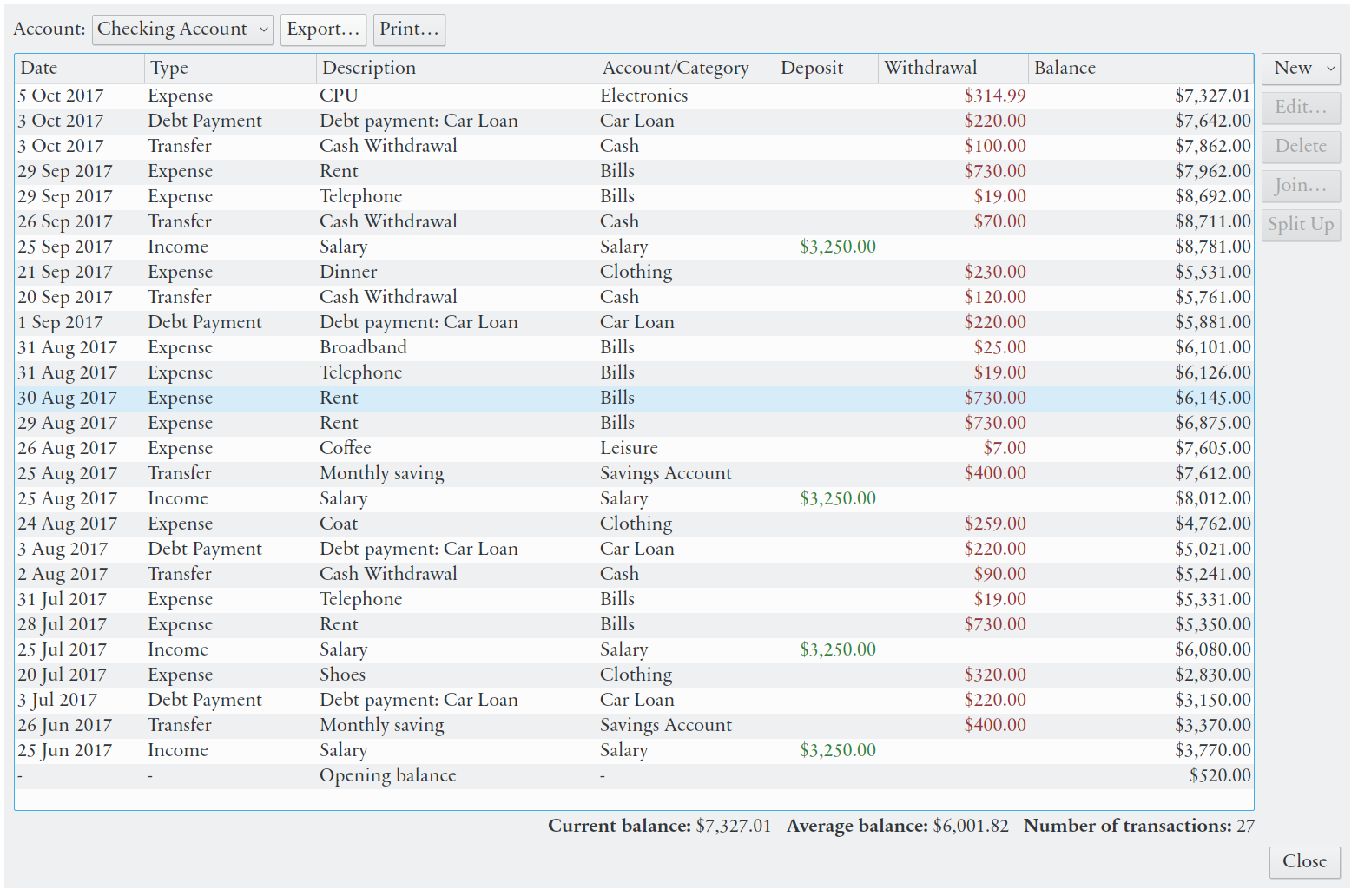The width and height of the screenshot is (1358, 896).
Task: Click the Export… button
Action: click(323, 30)
